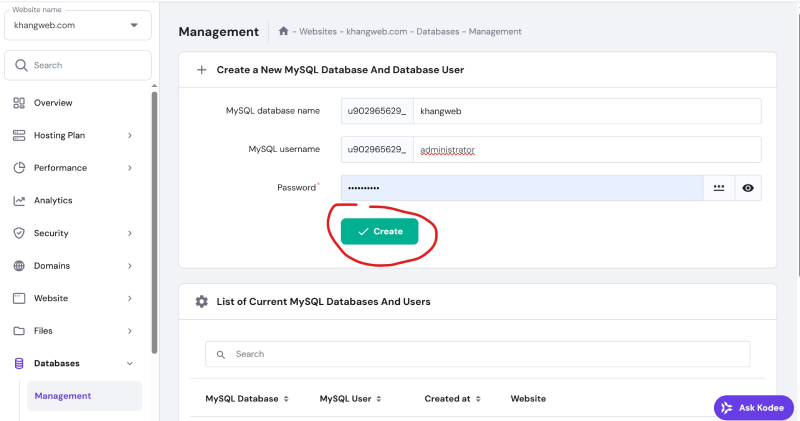Image resolution: width=800 pixels, height=421 pixels.
Task: Toggle password visibility with eye icon
Action: 748,188
